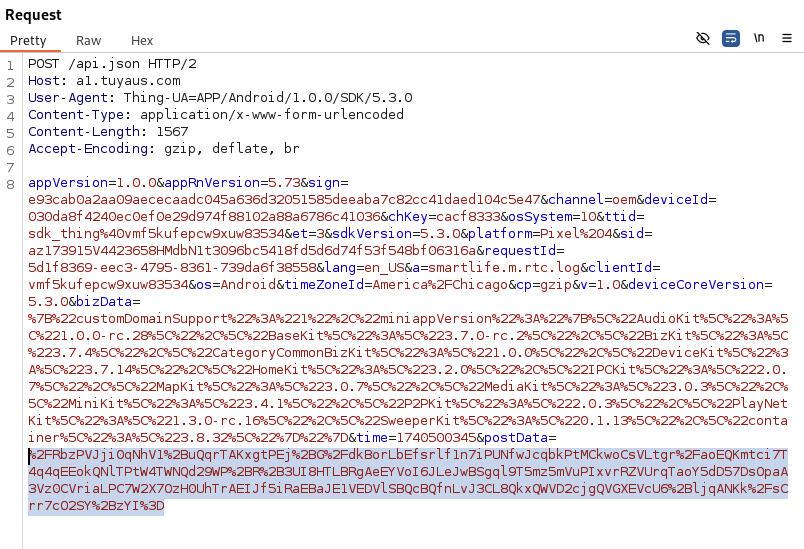Toggle the crossed-out eye icon
Viewport: 804px width, 549px height.
point(702,38)
